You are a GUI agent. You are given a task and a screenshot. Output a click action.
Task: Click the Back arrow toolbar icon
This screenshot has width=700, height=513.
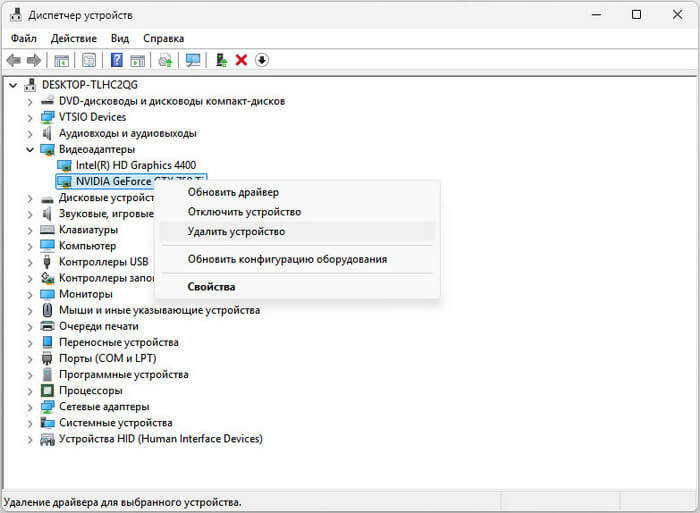14,60
